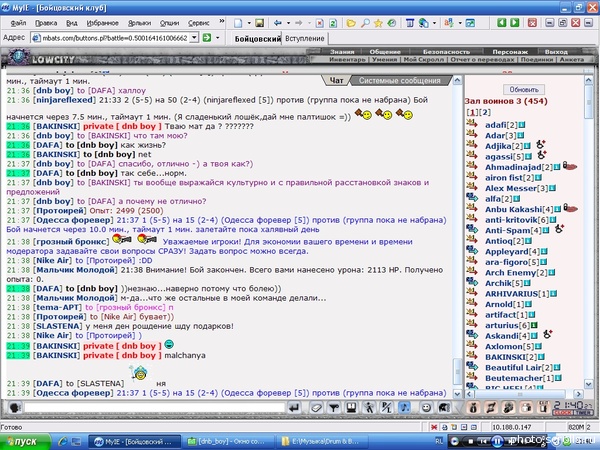Open Персонаж in the game menu
600x450 pixels.
tap(510, 52)
